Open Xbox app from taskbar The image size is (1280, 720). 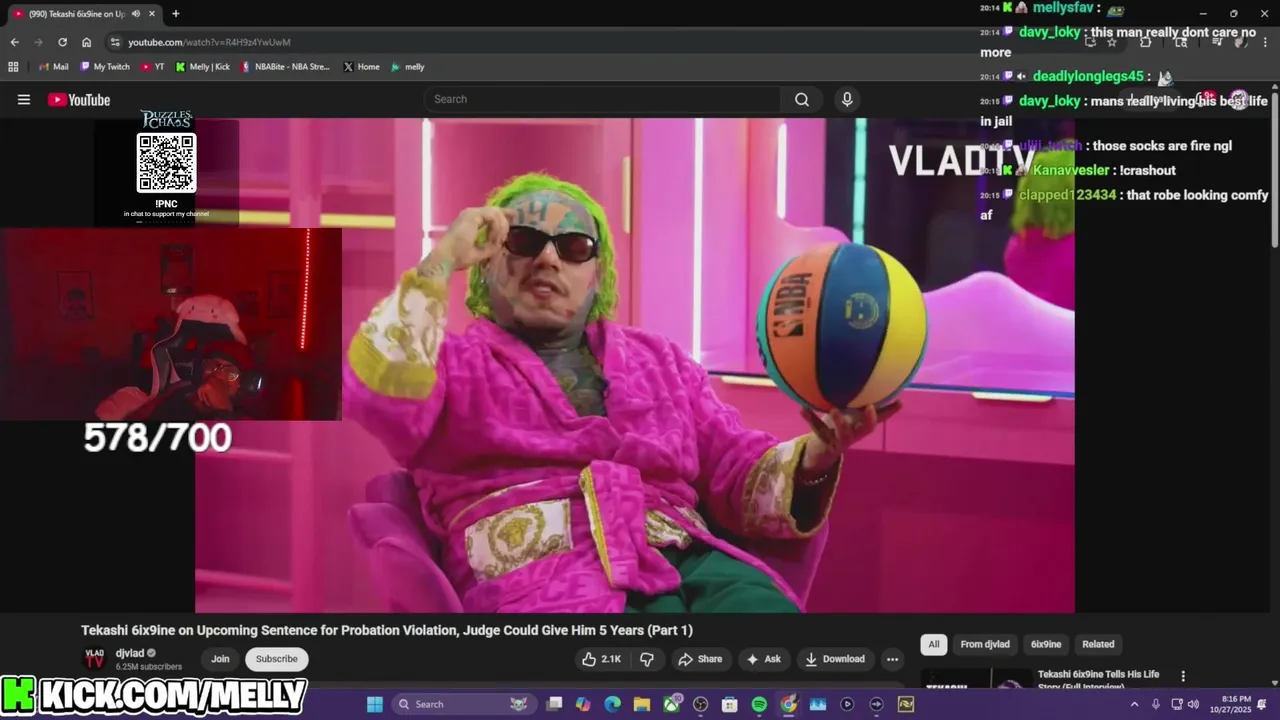[x=671, y=704]
